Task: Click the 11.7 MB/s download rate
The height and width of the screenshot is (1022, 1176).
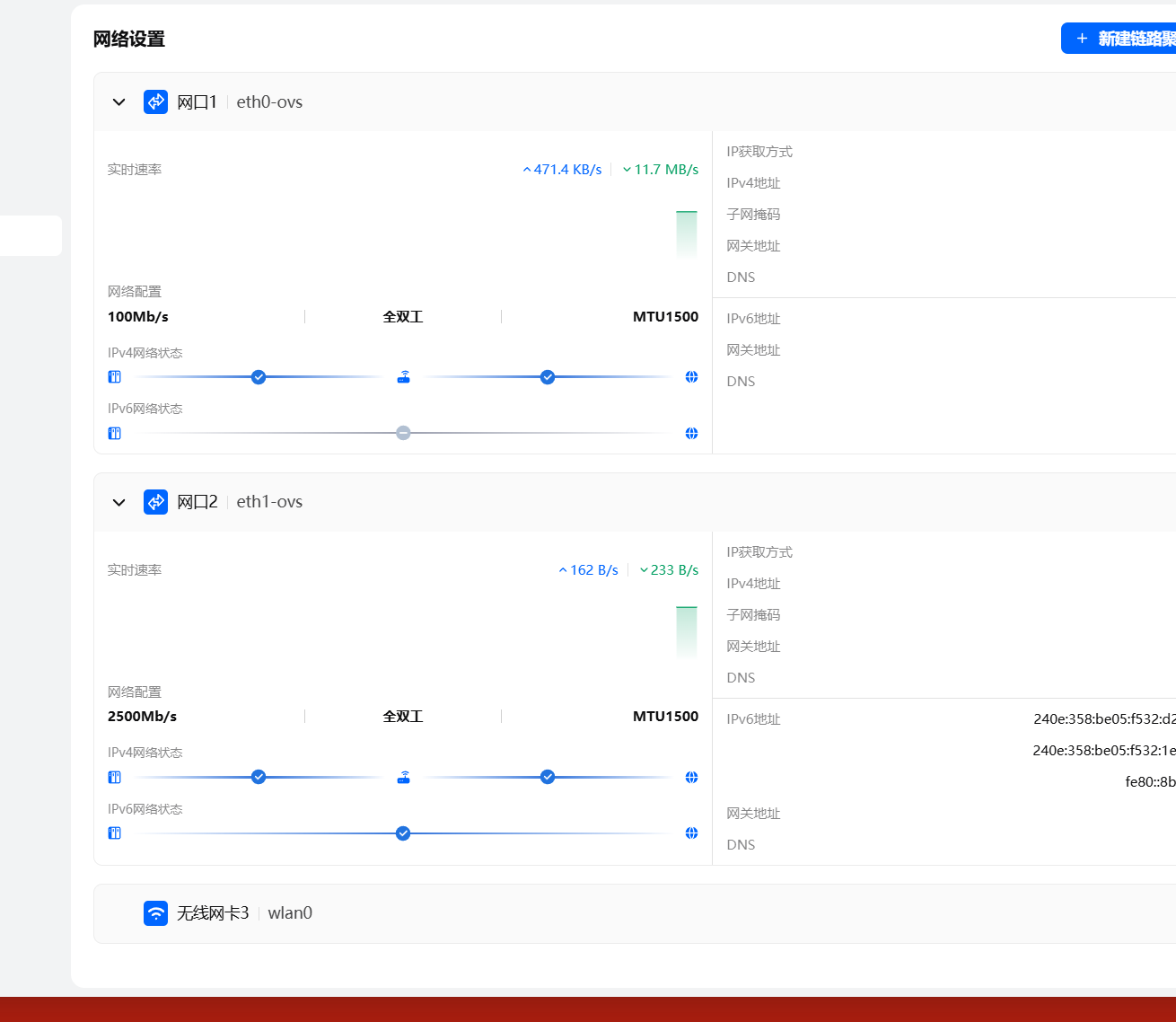Action: pos(661,170)
